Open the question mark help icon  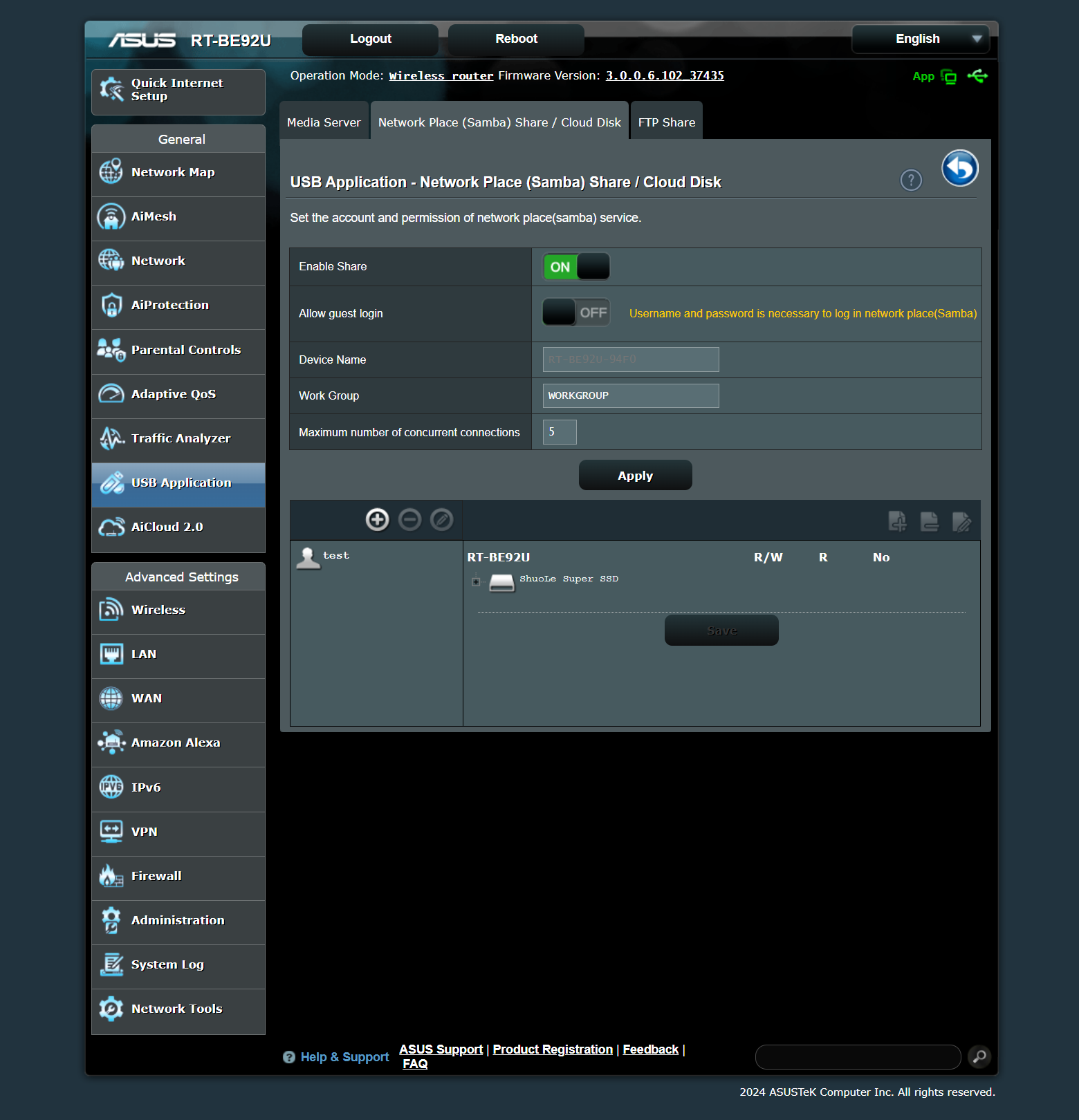(x=911, y=180)
